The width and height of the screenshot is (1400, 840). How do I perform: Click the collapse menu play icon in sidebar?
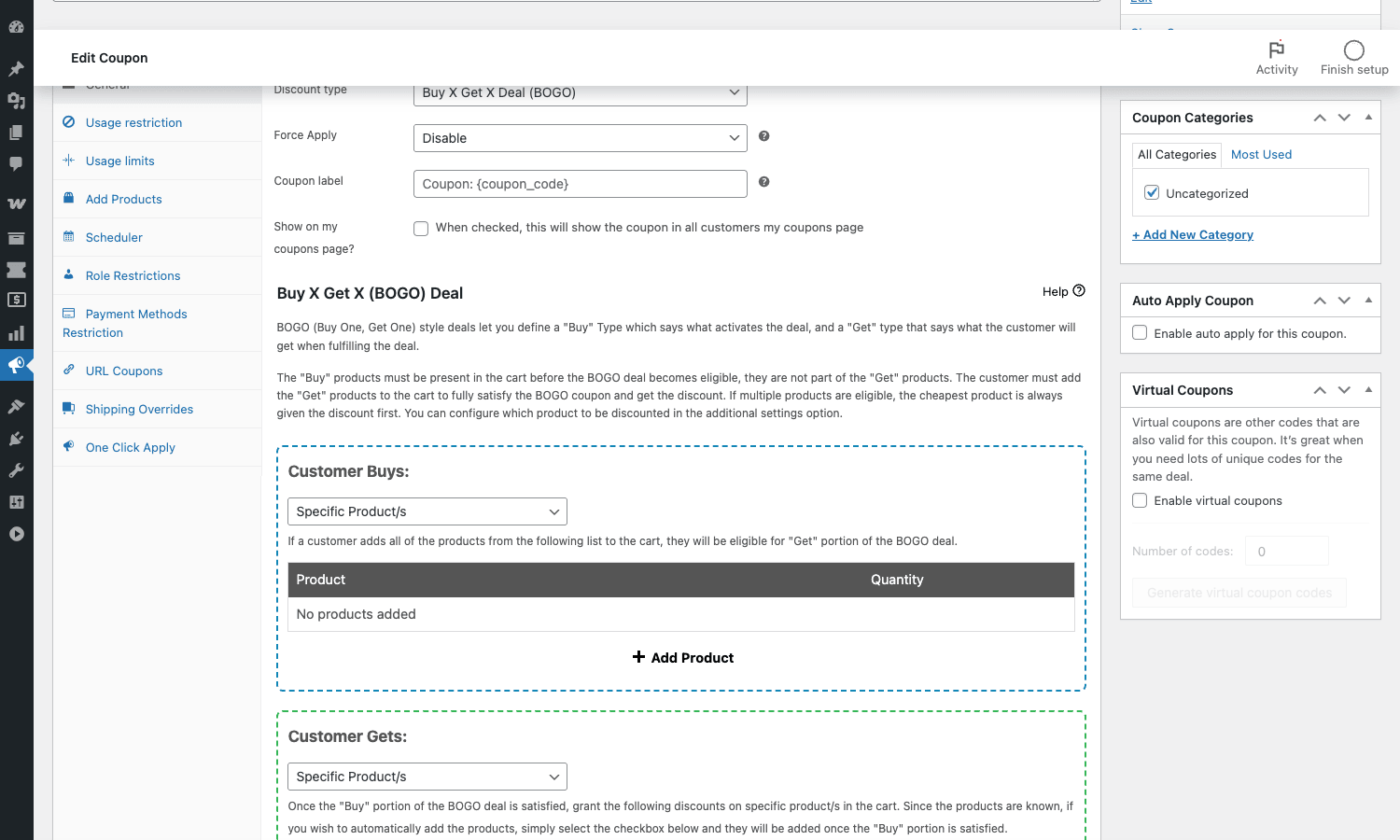coord(16,534)
